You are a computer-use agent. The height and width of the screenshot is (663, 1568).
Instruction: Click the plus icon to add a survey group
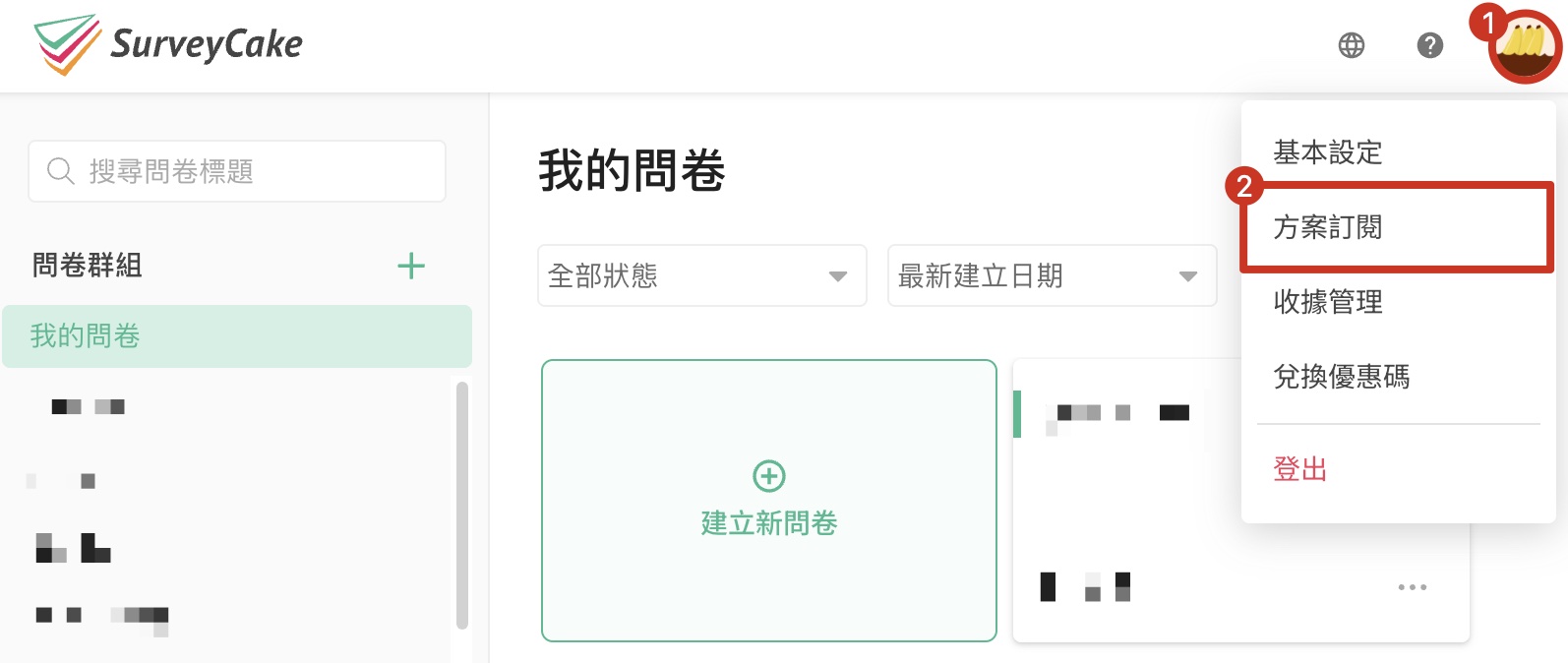(x=412, y=266)
